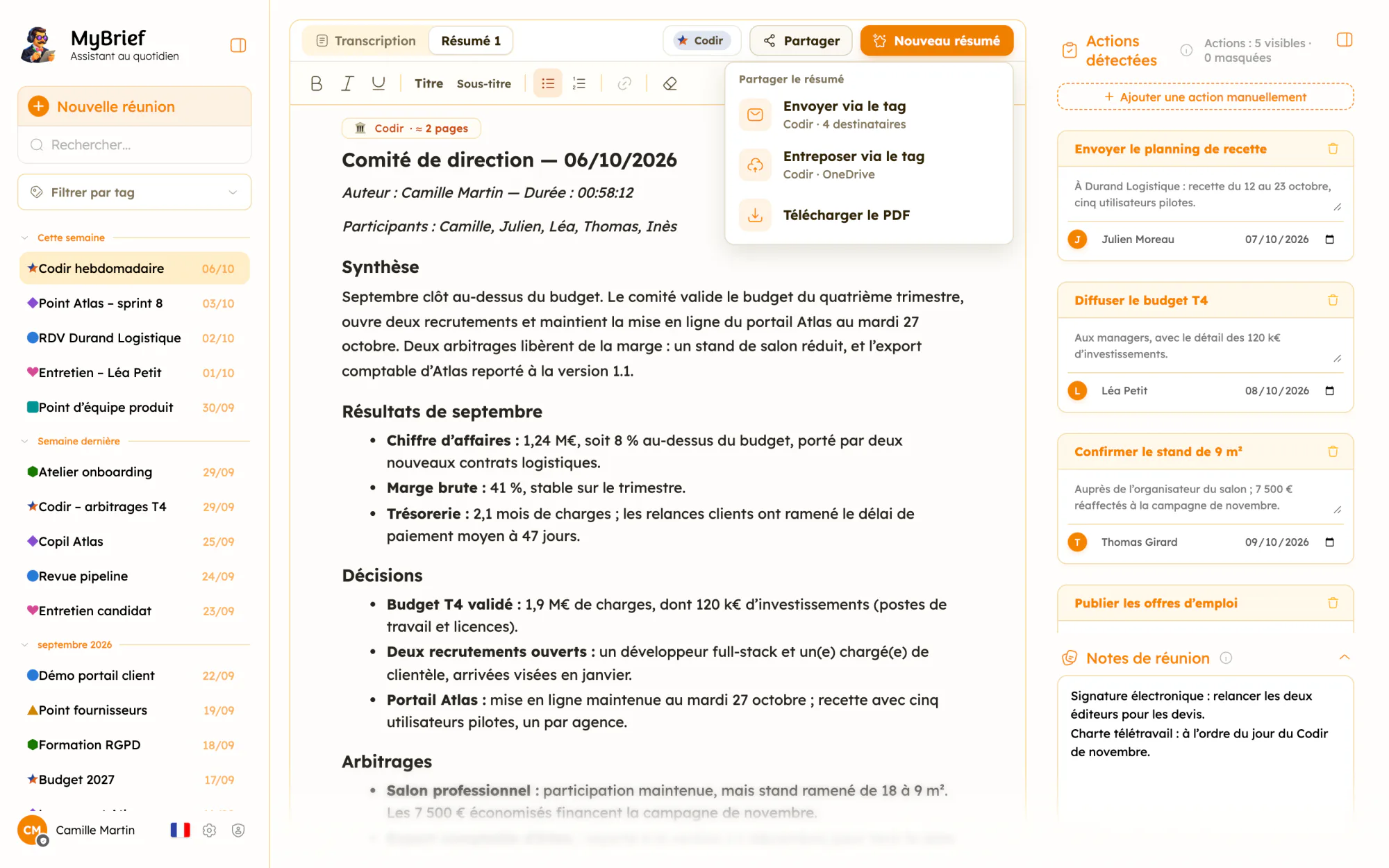Click the eraser clear formatting icon
The image size is (1389, 868).
pos(669,83)
